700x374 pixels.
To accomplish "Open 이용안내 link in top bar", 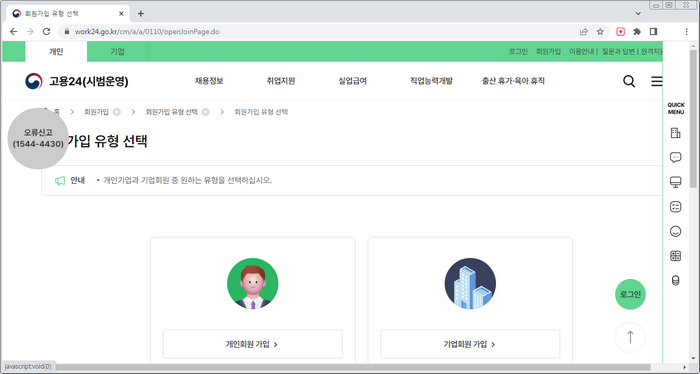I will click(x=581, y=52).
